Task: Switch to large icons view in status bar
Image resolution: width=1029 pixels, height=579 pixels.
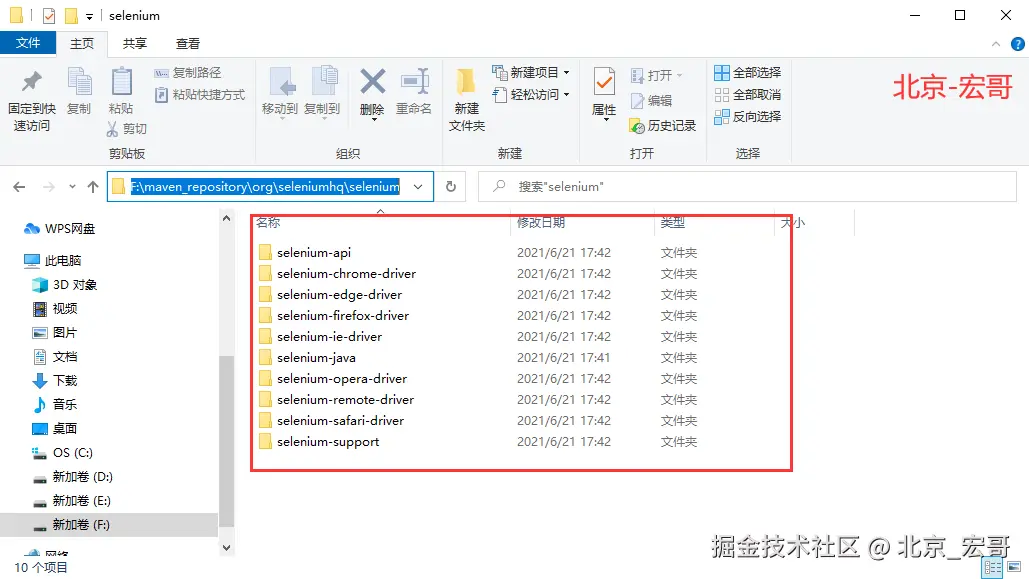Action: [1015, 567]
